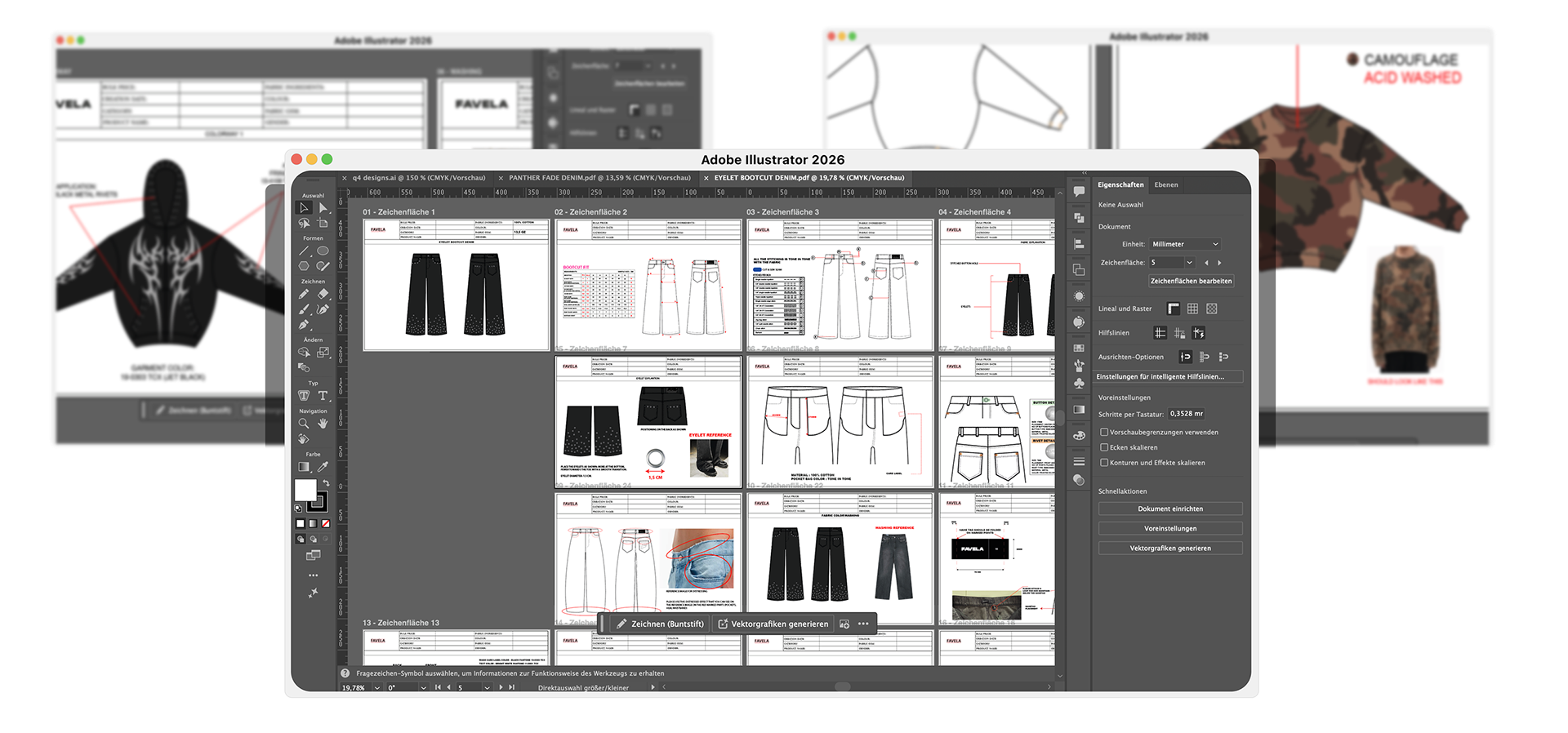
Task: Select the Artboard tool
Action: (x=323, y=223)
